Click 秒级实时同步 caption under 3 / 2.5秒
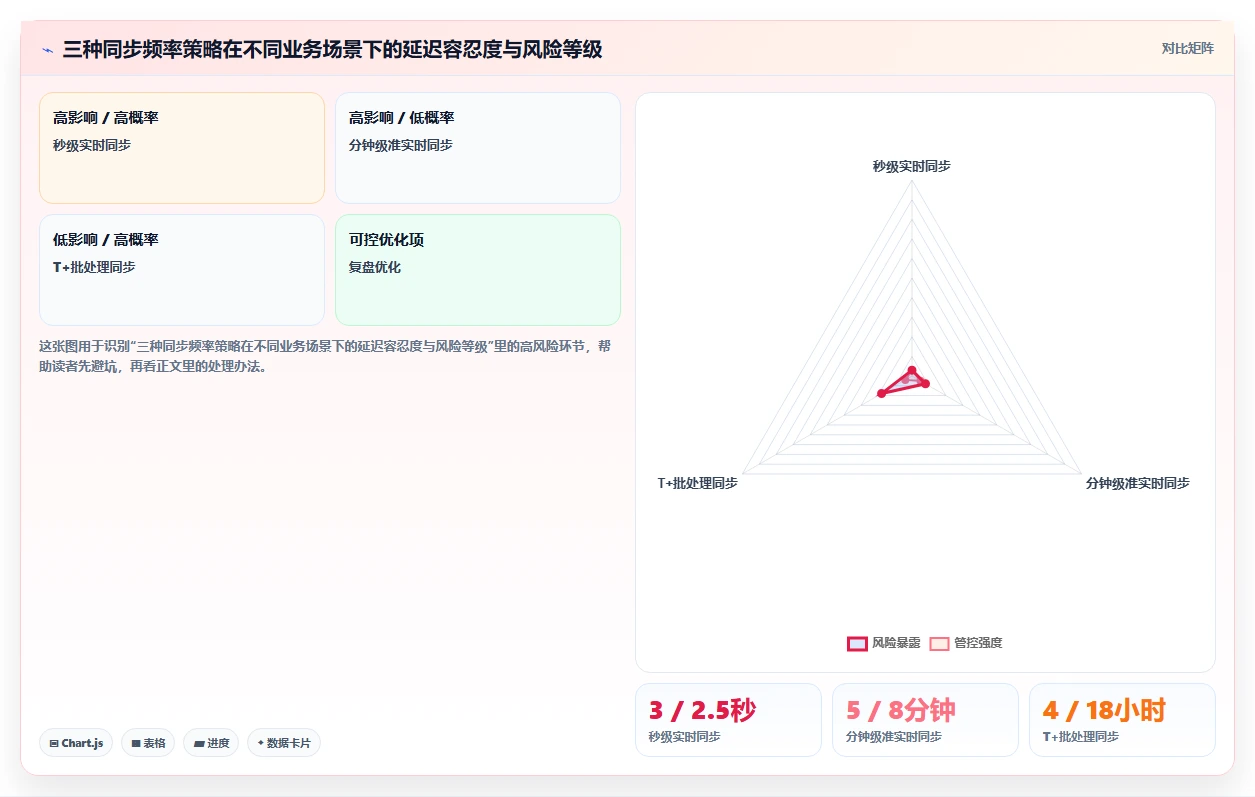1255x797 pixels. 685,737
